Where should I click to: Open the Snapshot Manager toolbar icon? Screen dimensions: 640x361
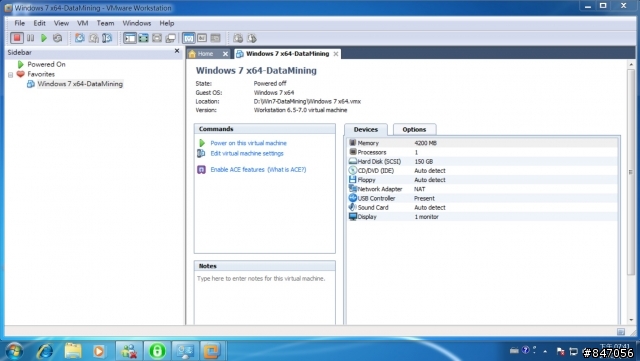tap(107, 38)
